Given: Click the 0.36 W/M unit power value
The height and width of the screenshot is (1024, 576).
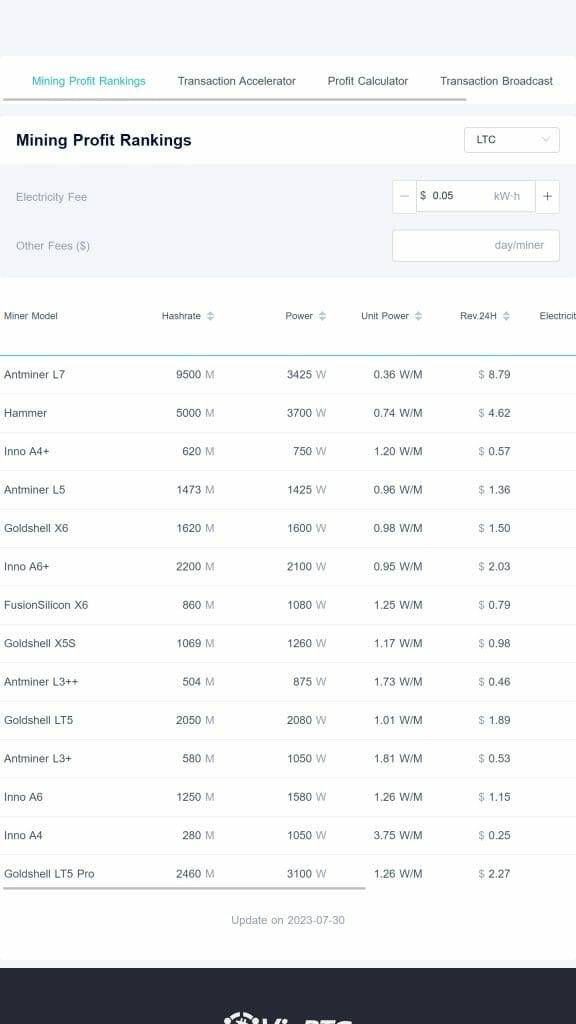Looking at the screenshot, I should (x=398, y=375).
